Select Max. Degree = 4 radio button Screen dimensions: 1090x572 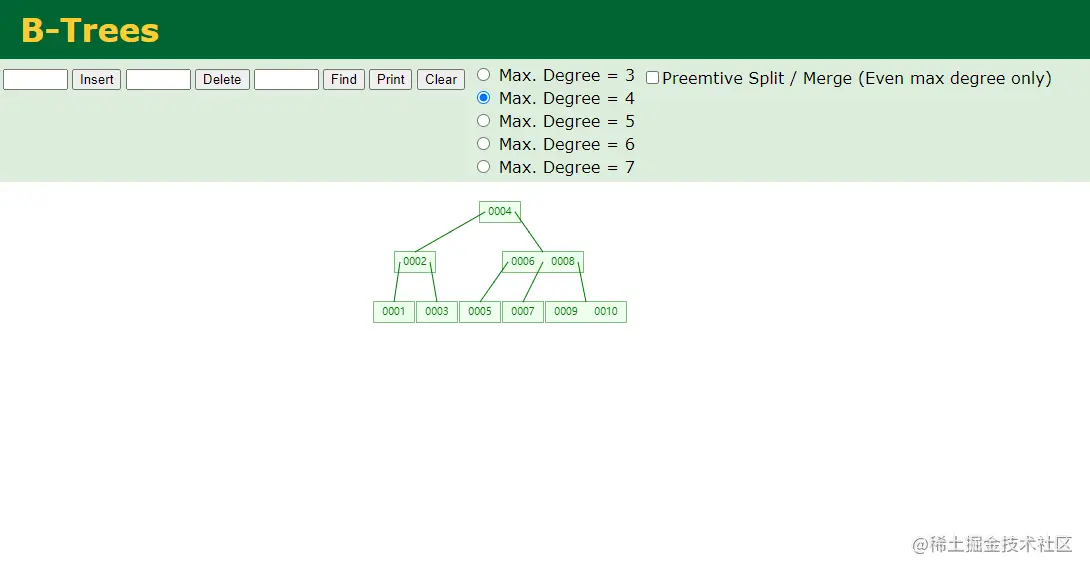(484, 97)
